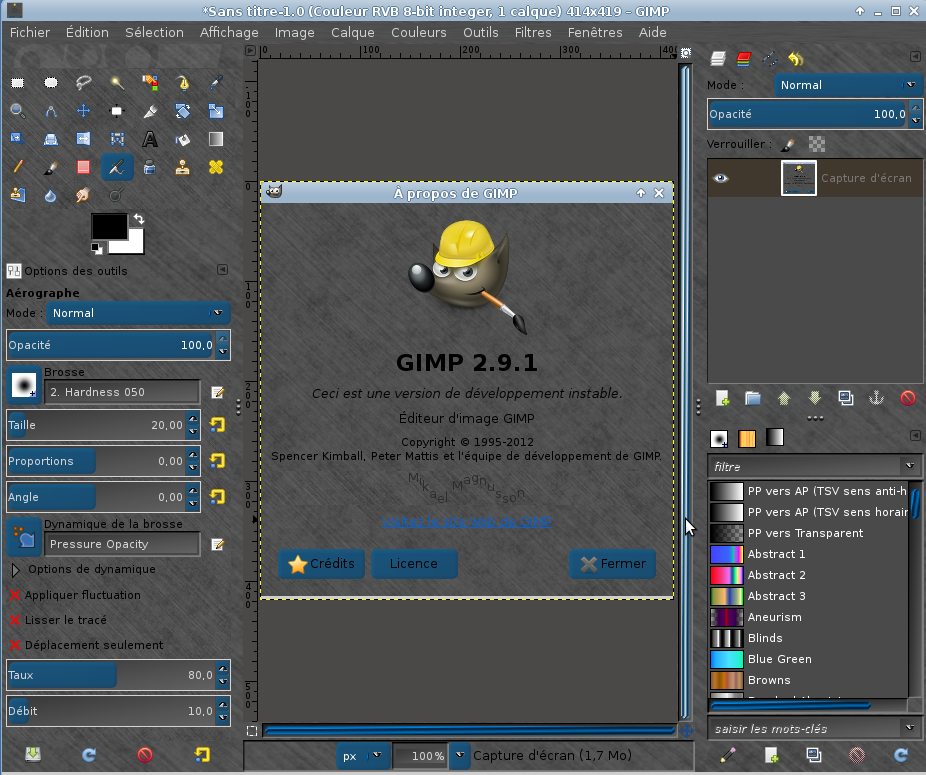Viewport: 926px width, 775px height.
Task: Open the saisir les mots-clés dropdown arrow
Action: 909,728
